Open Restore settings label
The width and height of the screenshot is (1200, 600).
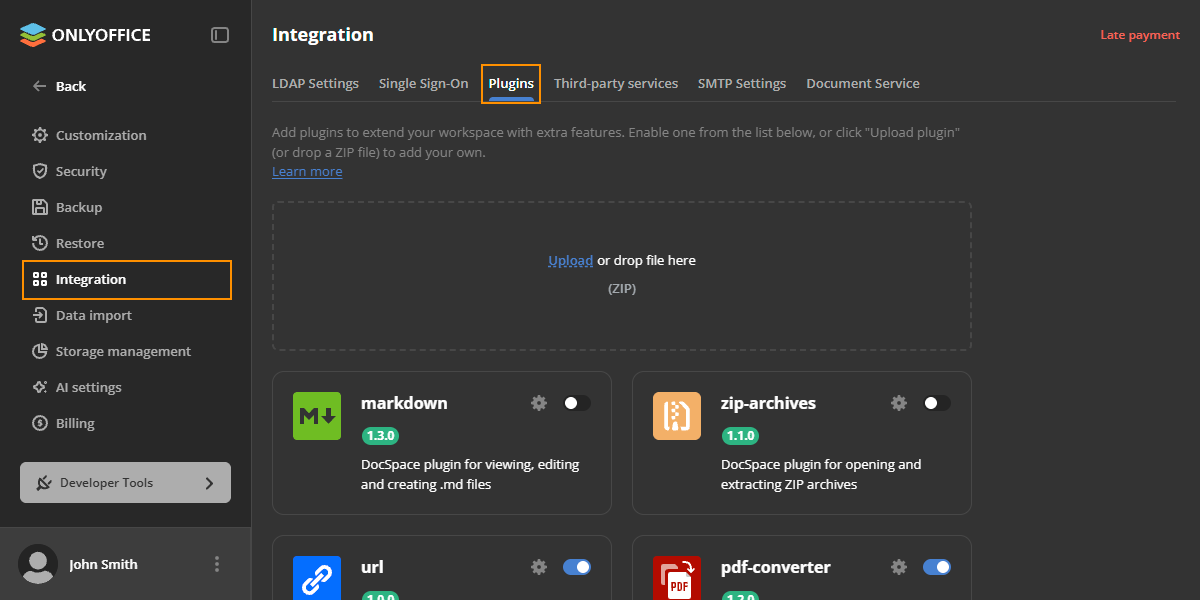(80, 243)
